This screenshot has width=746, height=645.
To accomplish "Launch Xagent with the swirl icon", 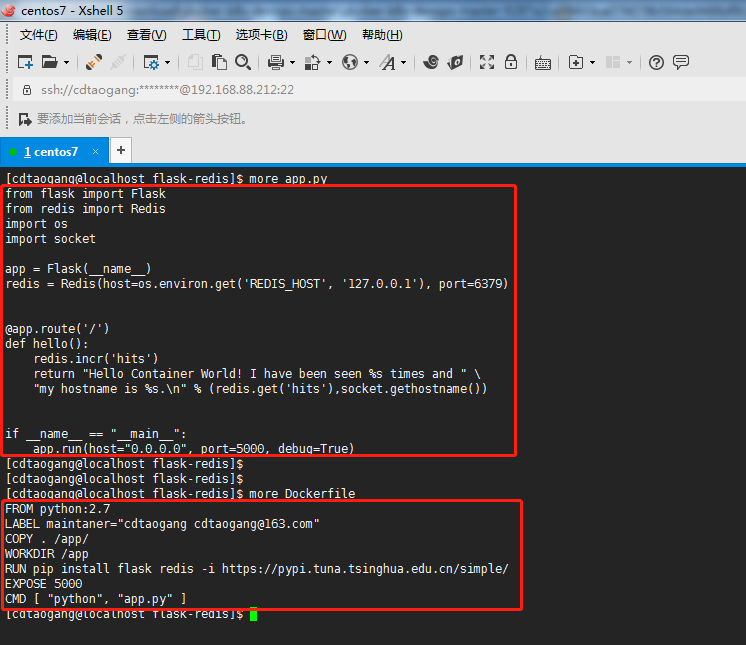I will tap(455, 62).
